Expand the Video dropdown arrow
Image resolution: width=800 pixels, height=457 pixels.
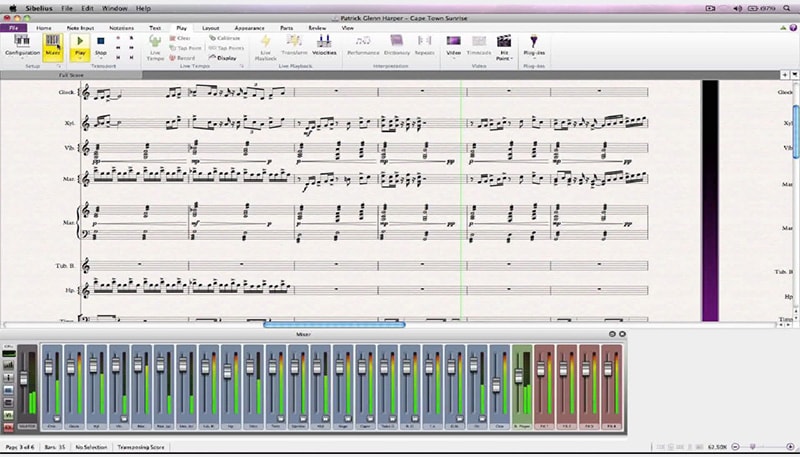pyautogui.click(x=454, y=58)
